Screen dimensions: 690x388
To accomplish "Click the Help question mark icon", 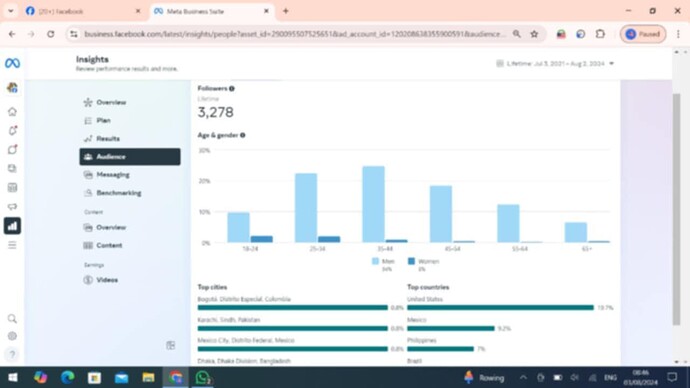I will click(x=12, y=354).
